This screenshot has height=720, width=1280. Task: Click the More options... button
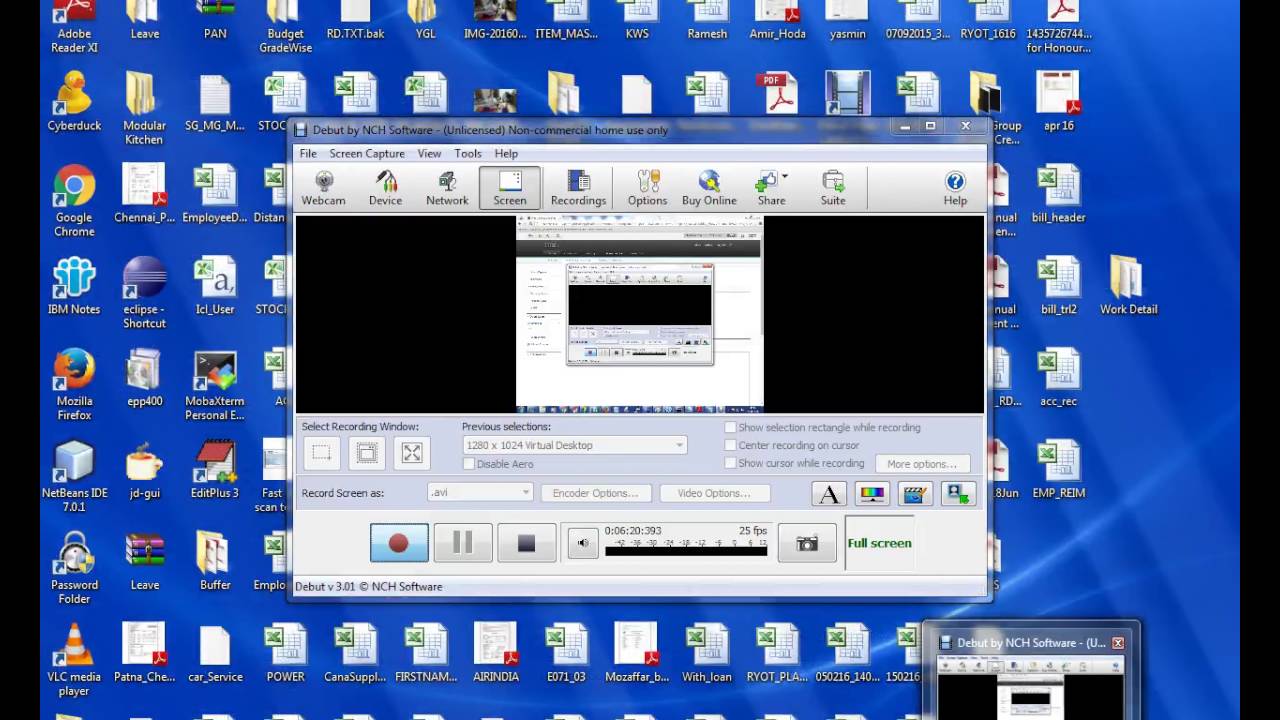pyautogui.click(x=922, y=464)
